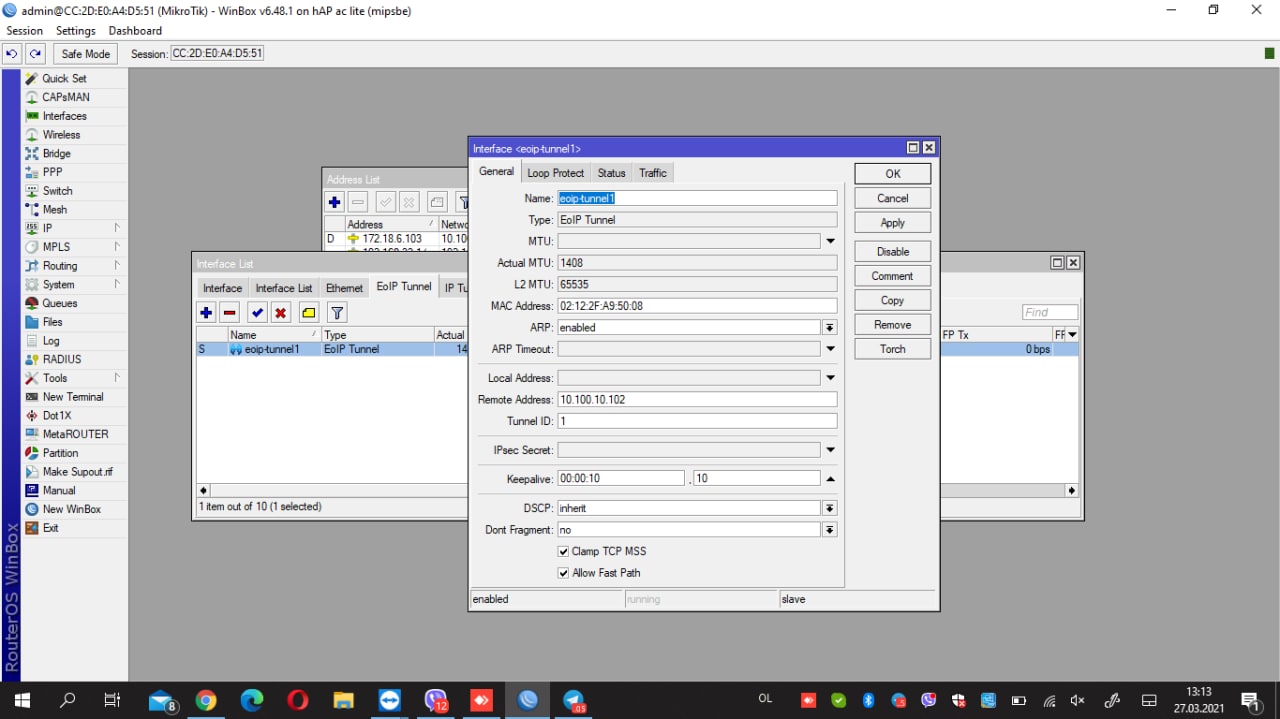Open Partition menu
The width and height of the screenshot is (1280, 719).
coord(60,453)
